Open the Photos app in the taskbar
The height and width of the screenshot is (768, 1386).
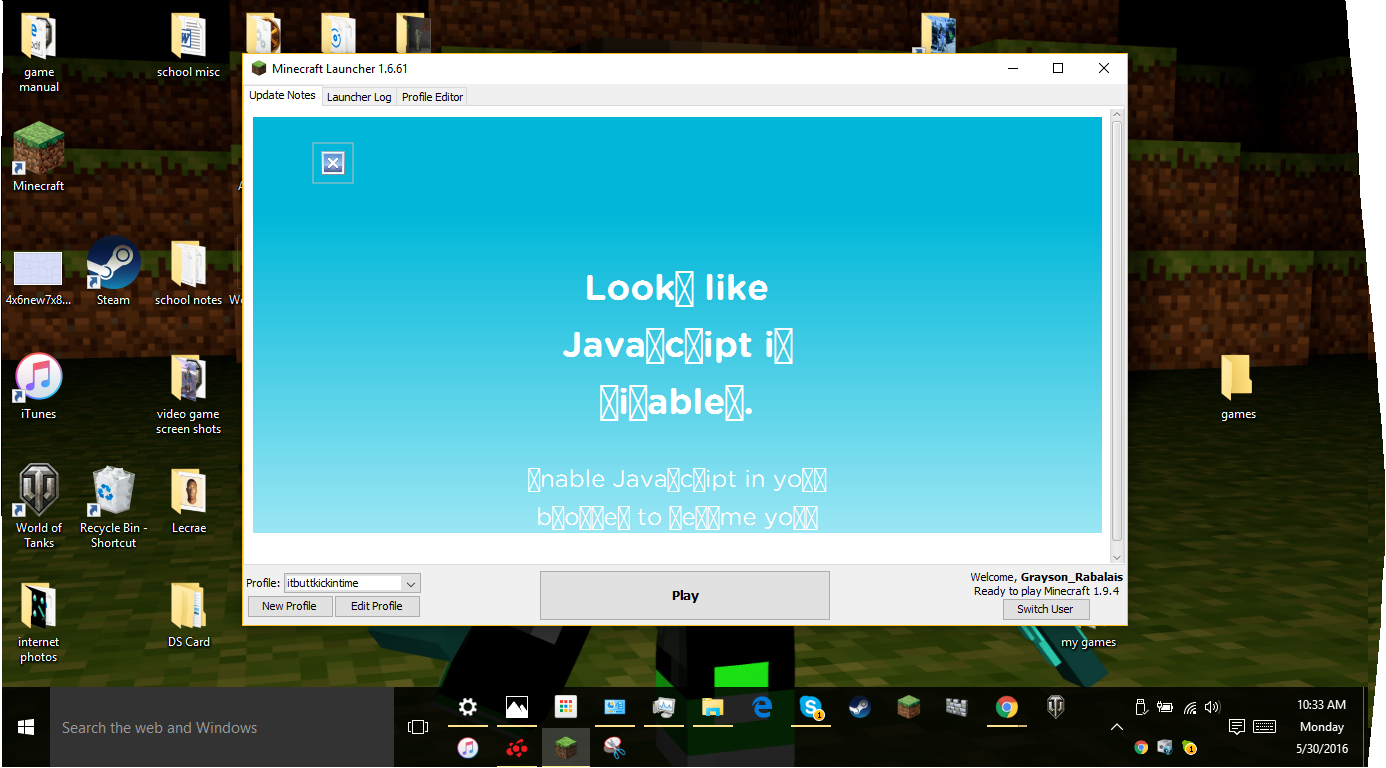coord(516,708)
